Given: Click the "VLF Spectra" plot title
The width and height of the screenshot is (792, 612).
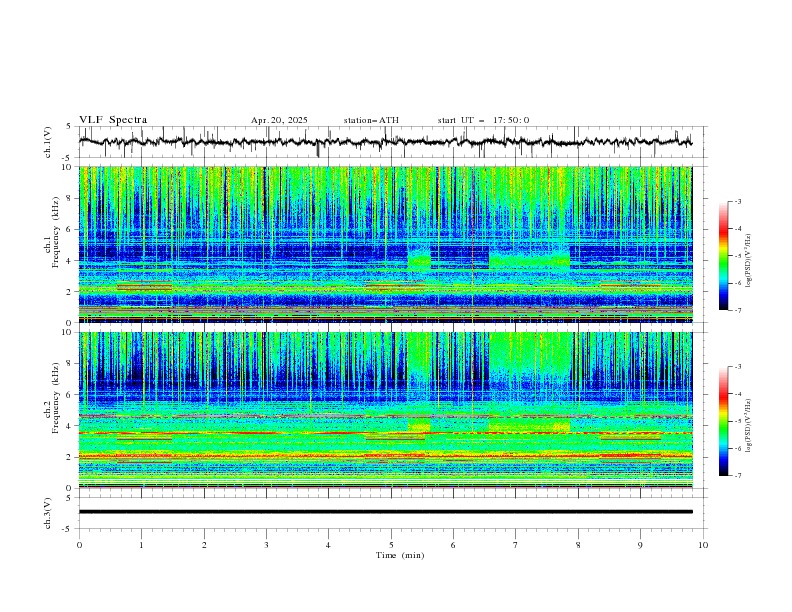Looking at the screenshot, I should point(113,120).
